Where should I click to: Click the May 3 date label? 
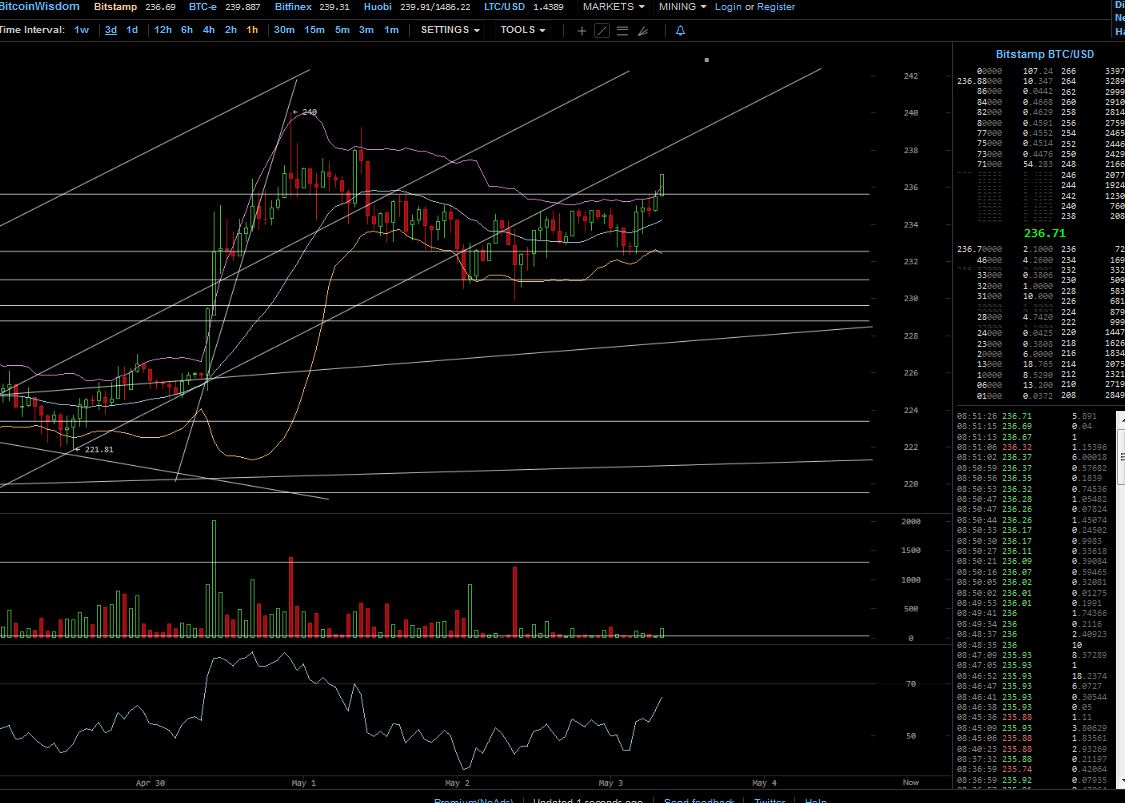tap(611, 783)
